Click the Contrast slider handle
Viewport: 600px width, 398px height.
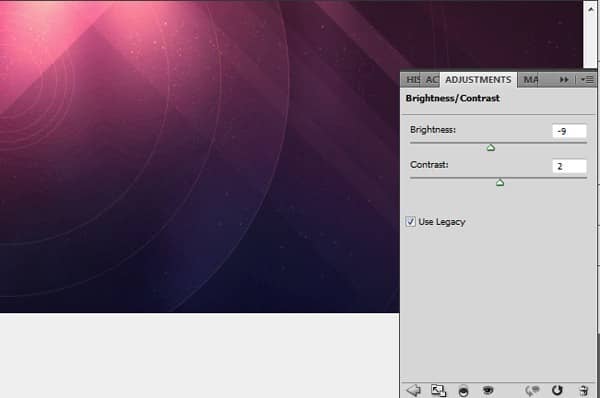(500, 183)
